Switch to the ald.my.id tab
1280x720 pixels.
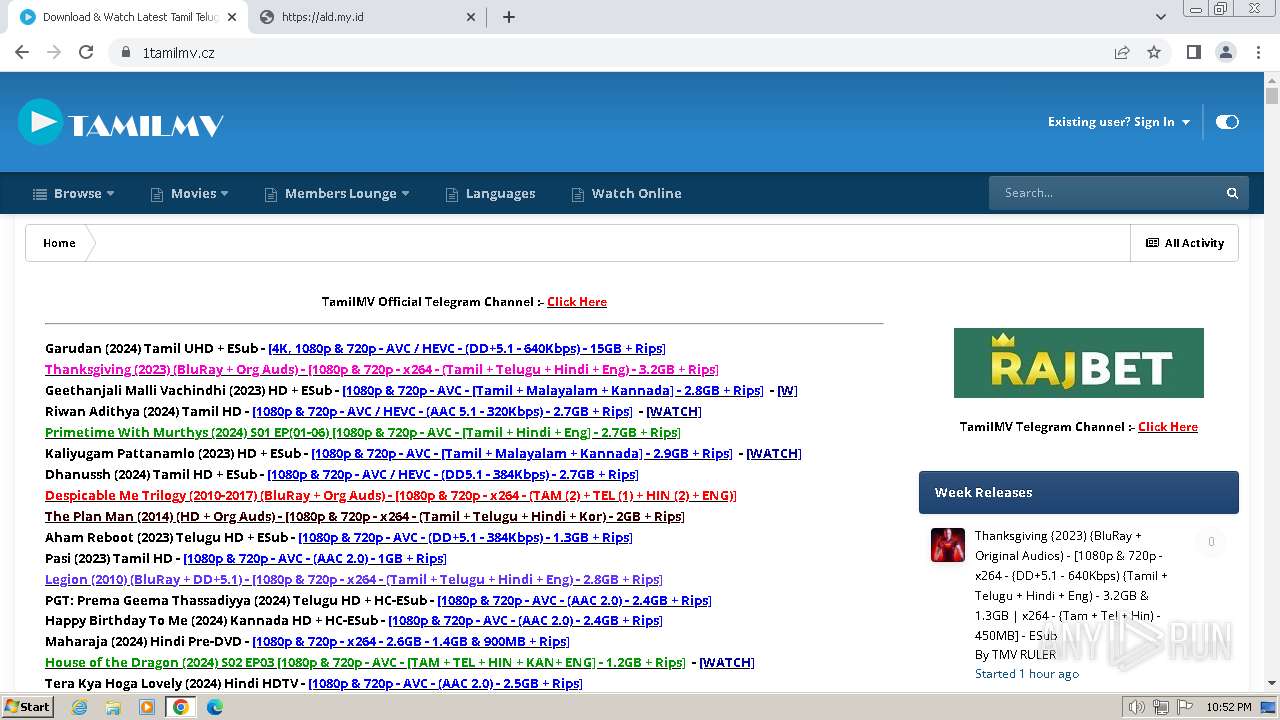[x=363, y=17]
